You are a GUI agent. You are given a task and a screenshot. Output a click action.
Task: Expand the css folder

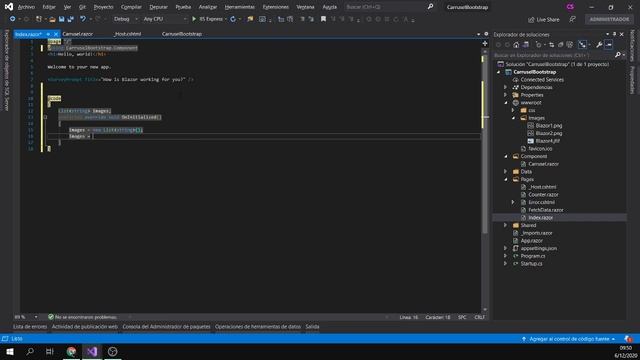(513, 110)
